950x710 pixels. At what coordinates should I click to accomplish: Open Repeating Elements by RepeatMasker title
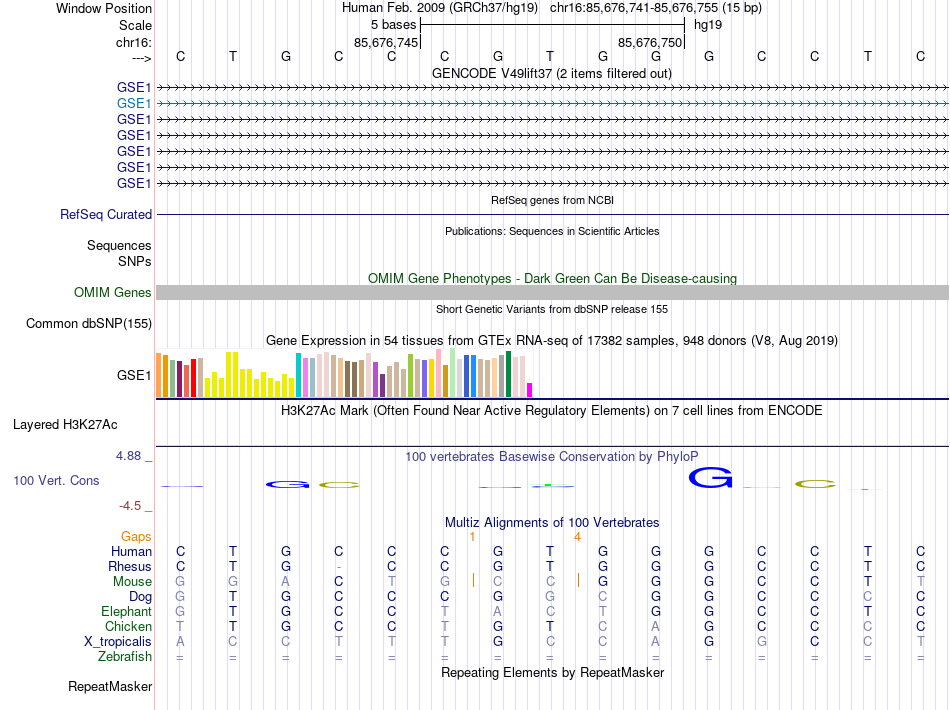pos(553,672)
